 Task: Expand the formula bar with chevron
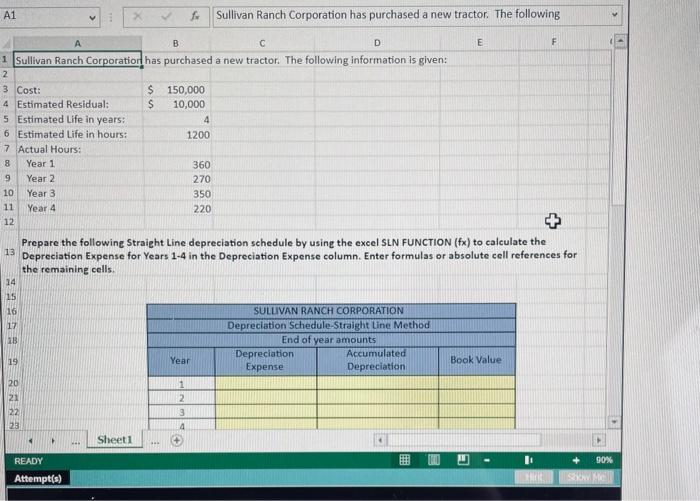pyautogui.click(x=614, y=15)
